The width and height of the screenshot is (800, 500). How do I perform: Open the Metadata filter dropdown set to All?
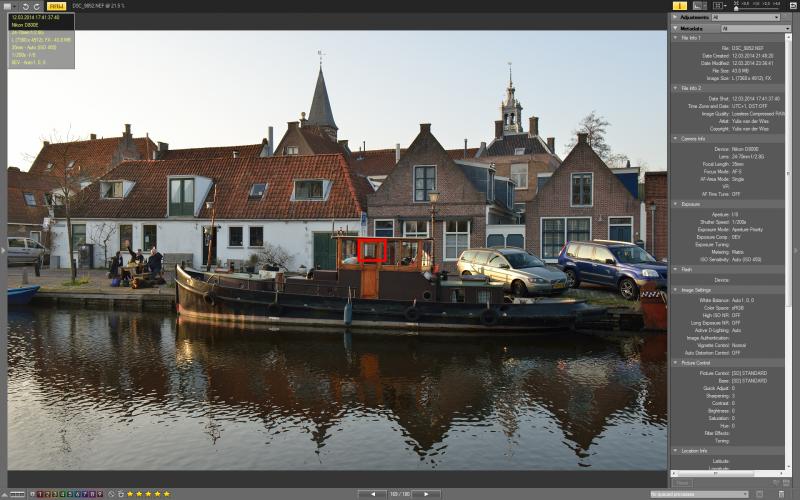pyautogui.click(x=755, y=29)
